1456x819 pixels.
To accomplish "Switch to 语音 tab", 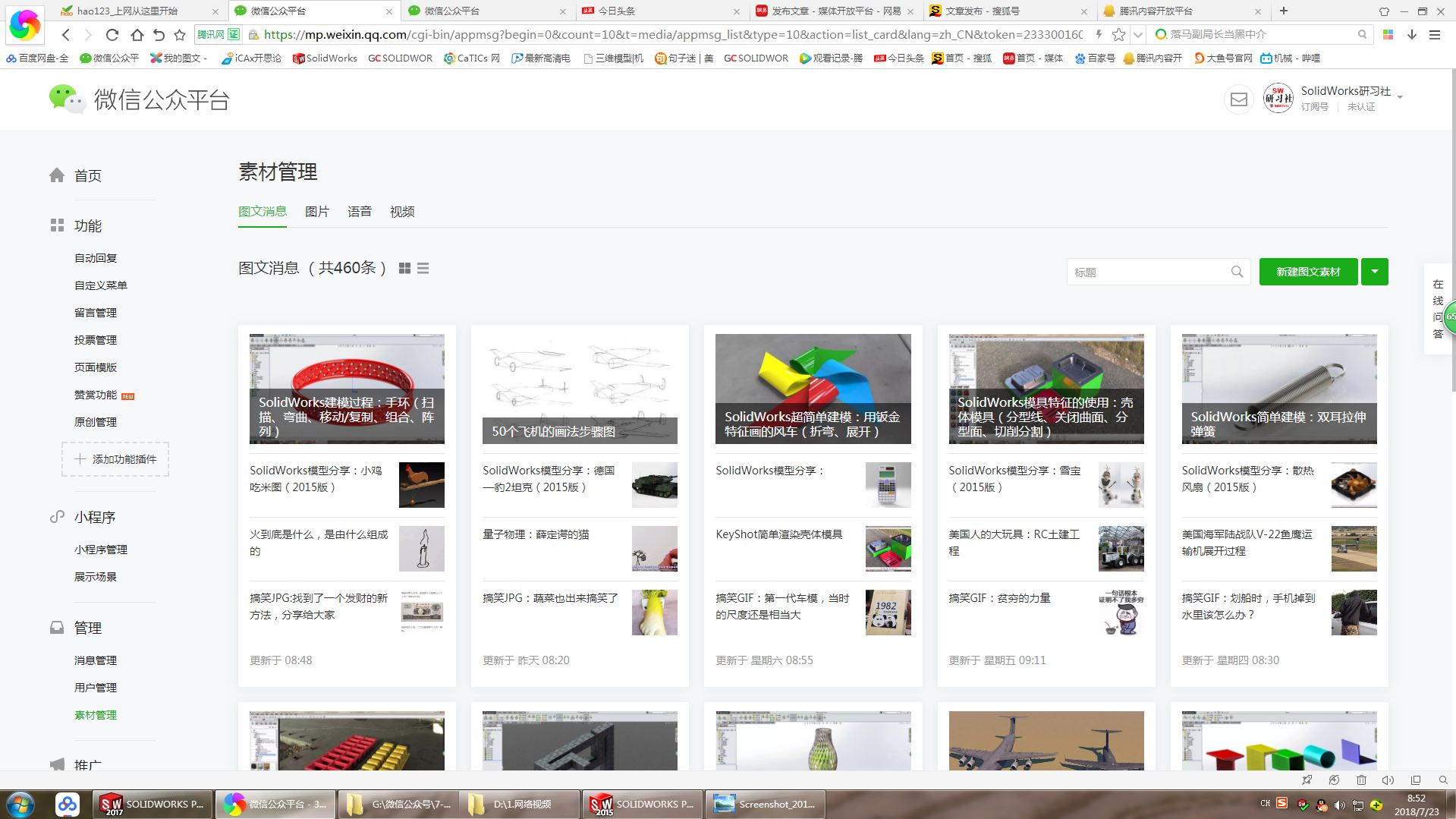I will coord(360,211).
